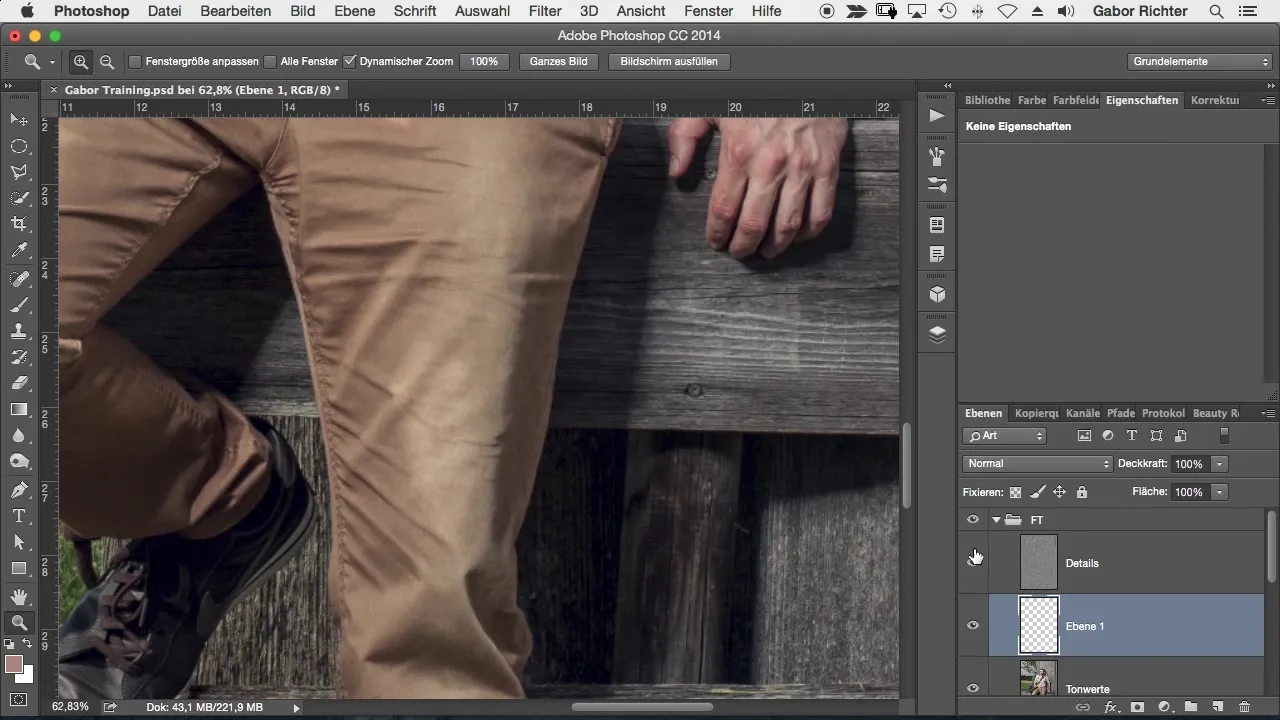Select the Clone Stamp tool
The height and width of the screenshot is (720, 1280).
19,331
